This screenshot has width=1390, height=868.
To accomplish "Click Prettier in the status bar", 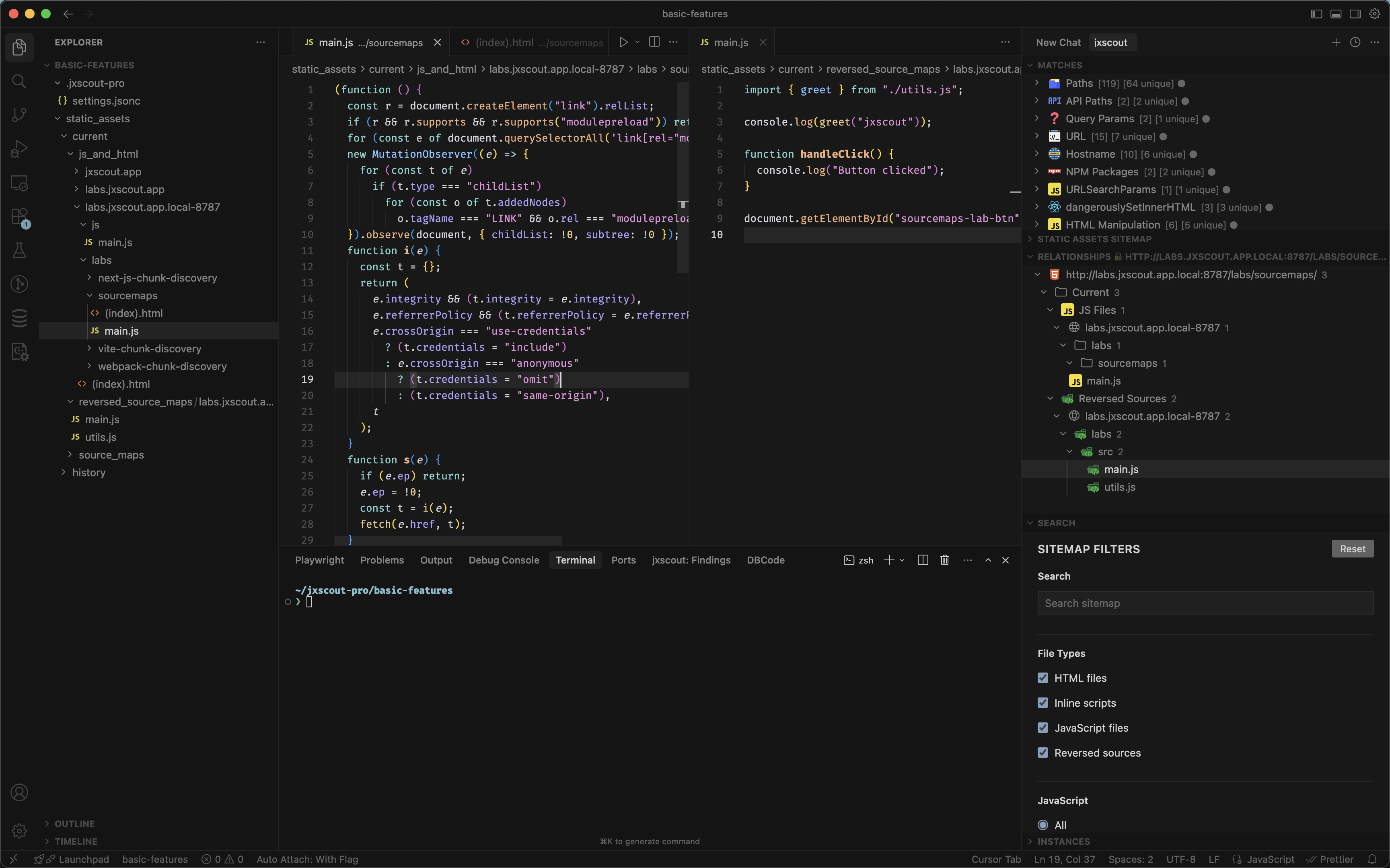I will pyautogui.click(x=1330, y=860).
